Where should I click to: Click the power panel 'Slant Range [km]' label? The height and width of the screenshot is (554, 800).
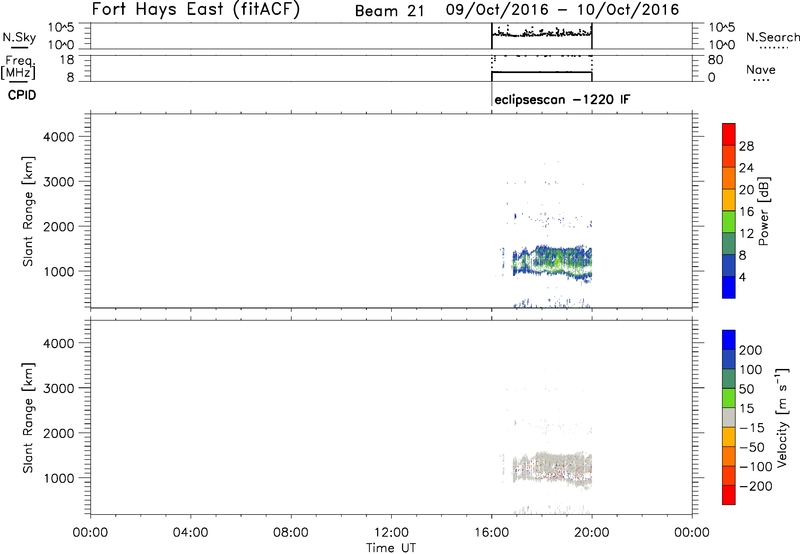(x=28, y=211)
